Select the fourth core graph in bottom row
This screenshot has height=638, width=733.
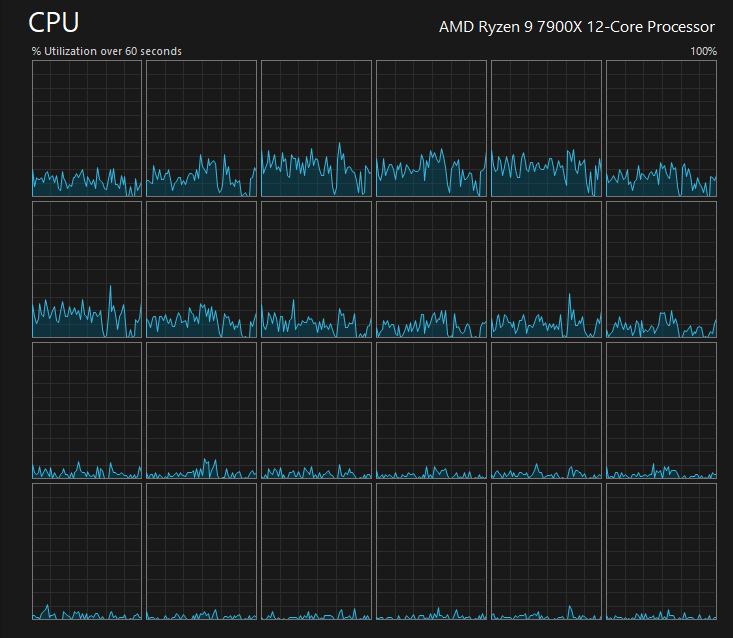point(431,552)
